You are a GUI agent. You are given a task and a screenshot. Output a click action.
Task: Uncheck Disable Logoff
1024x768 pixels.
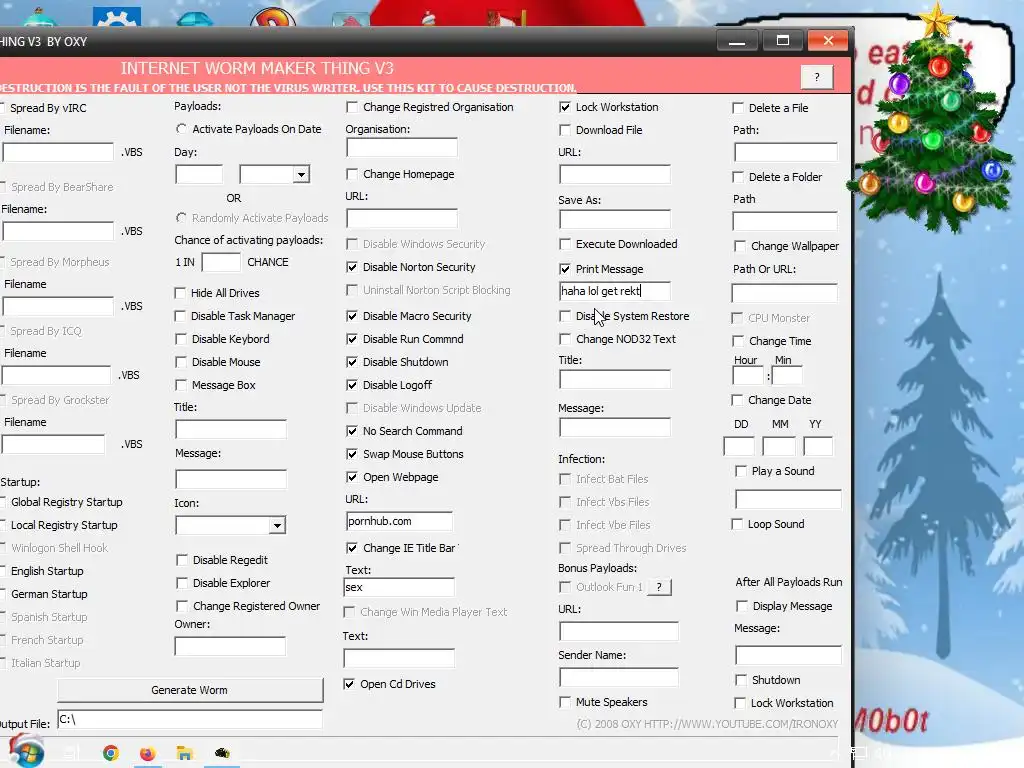(x=352, y=385)
